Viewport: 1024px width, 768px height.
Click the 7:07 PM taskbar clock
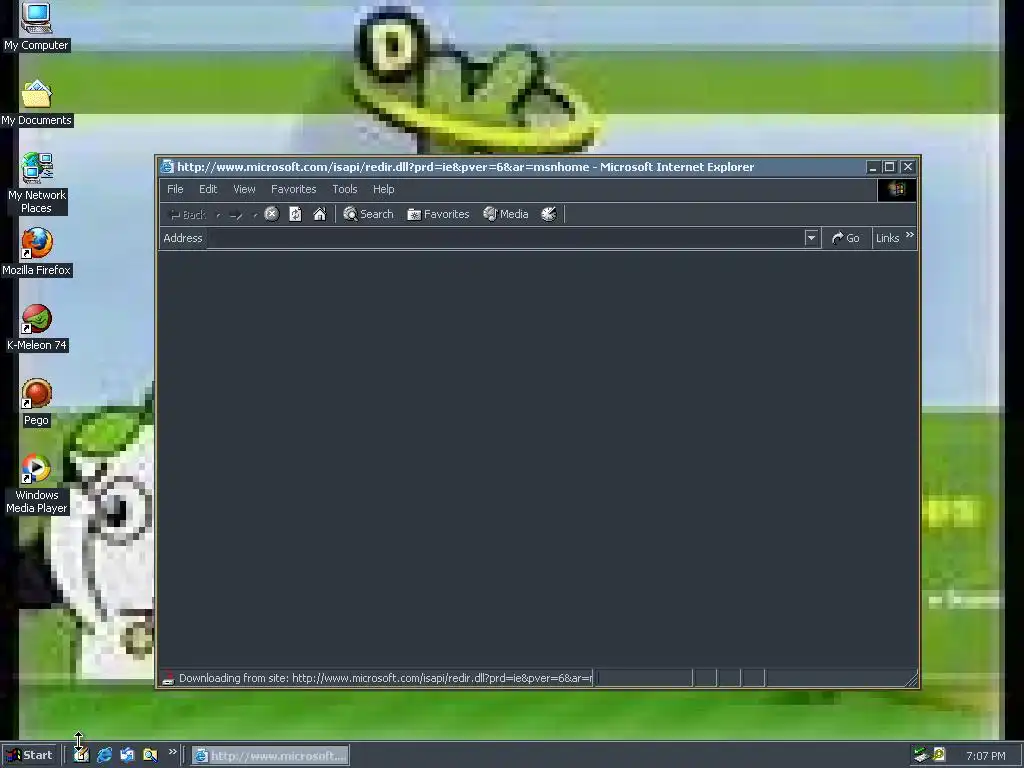[x=985, y=756]
